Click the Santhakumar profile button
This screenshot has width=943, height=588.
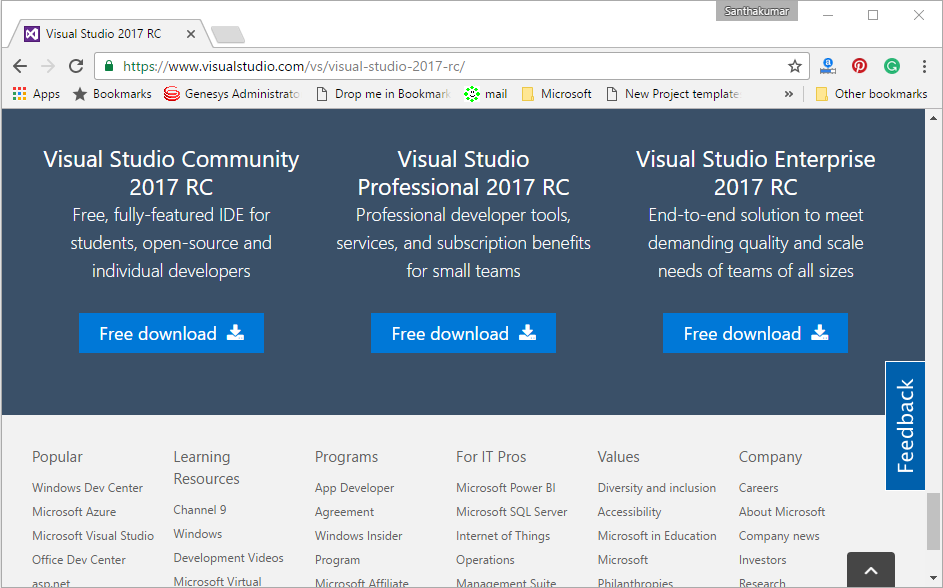pyautogui.click(x=757, y=11)
